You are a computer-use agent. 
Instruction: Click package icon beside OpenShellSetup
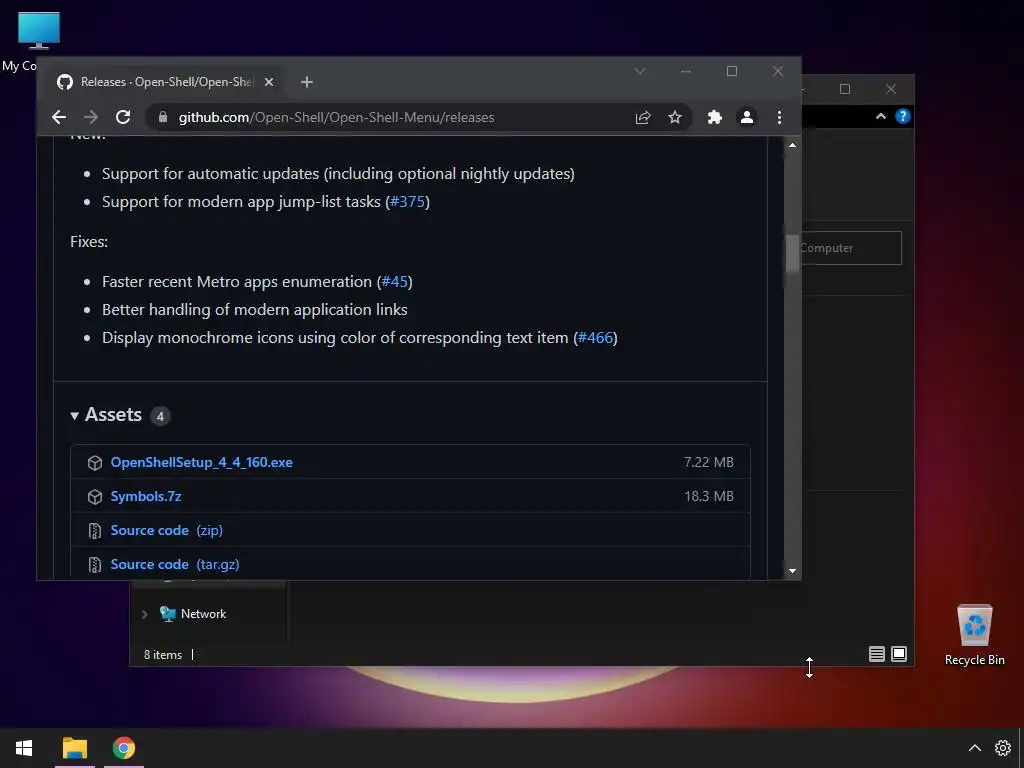click(95, 463)
